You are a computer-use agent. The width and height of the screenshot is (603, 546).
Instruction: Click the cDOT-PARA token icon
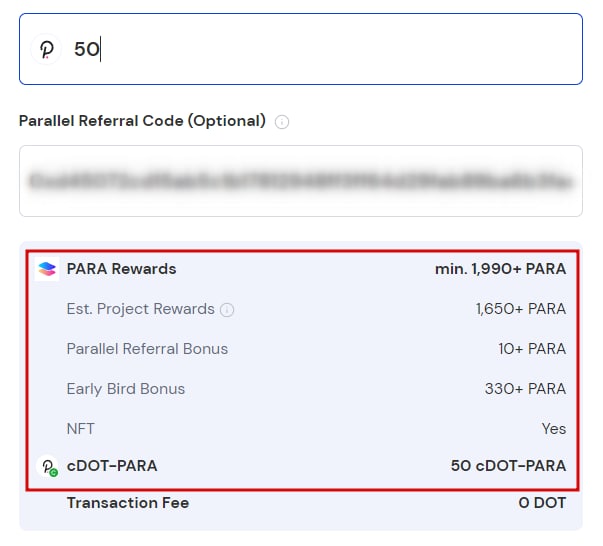[x=48, y=466]
